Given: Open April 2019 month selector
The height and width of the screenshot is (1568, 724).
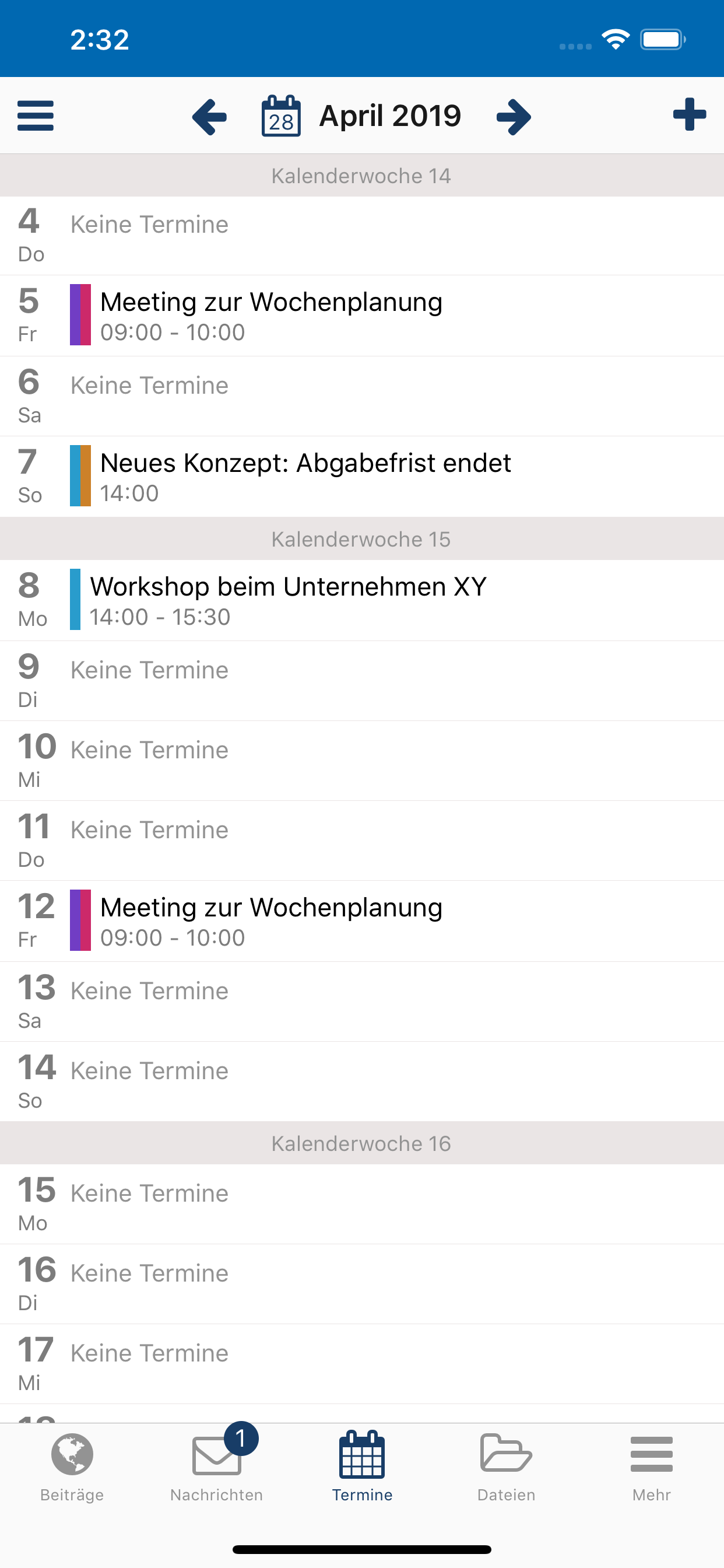Looking at the screenshot, I should (x=390, y=116).
